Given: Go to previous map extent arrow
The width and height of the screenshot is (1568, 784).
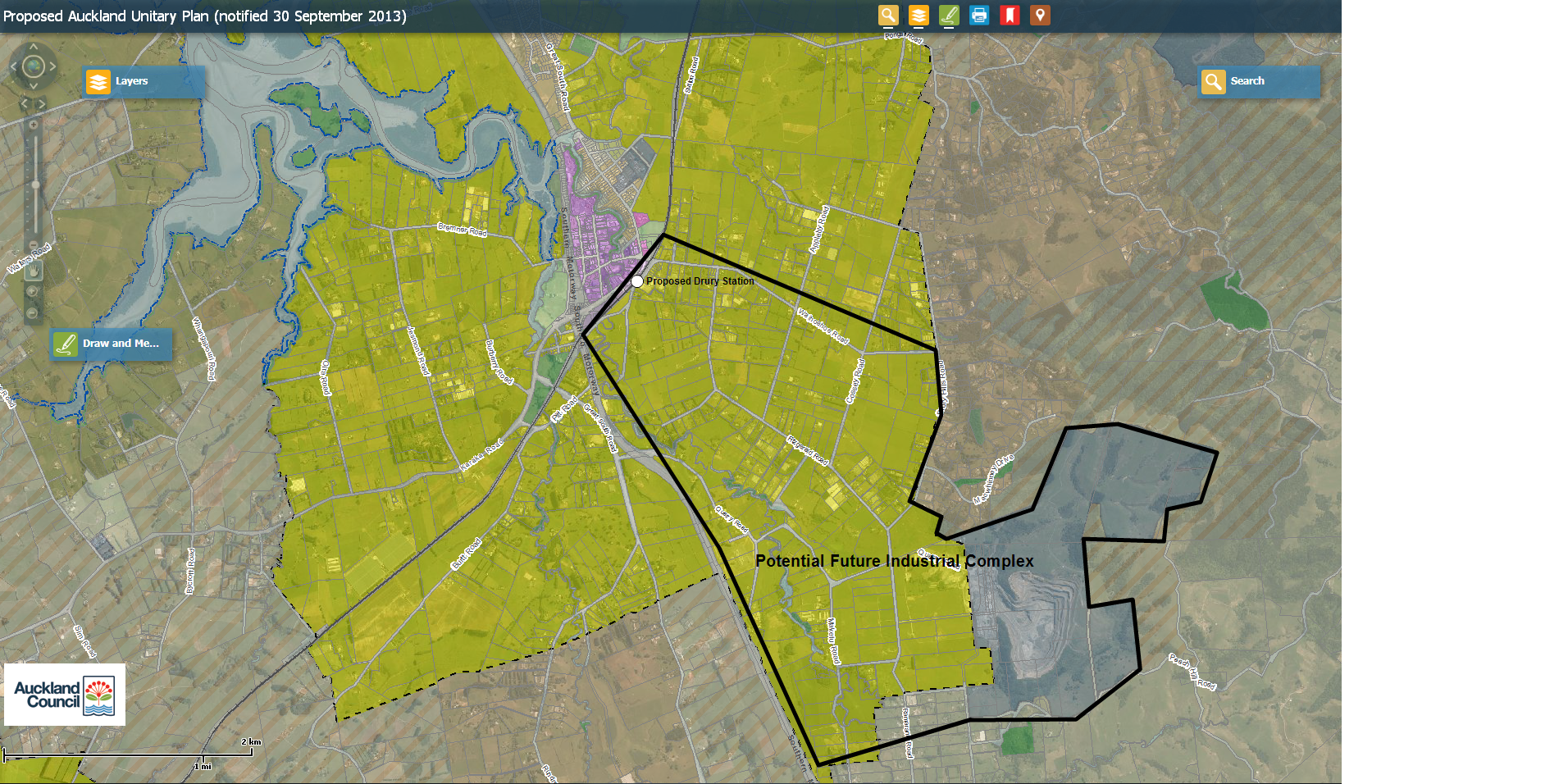Looking at the screenshot, I should coord(25,104).
